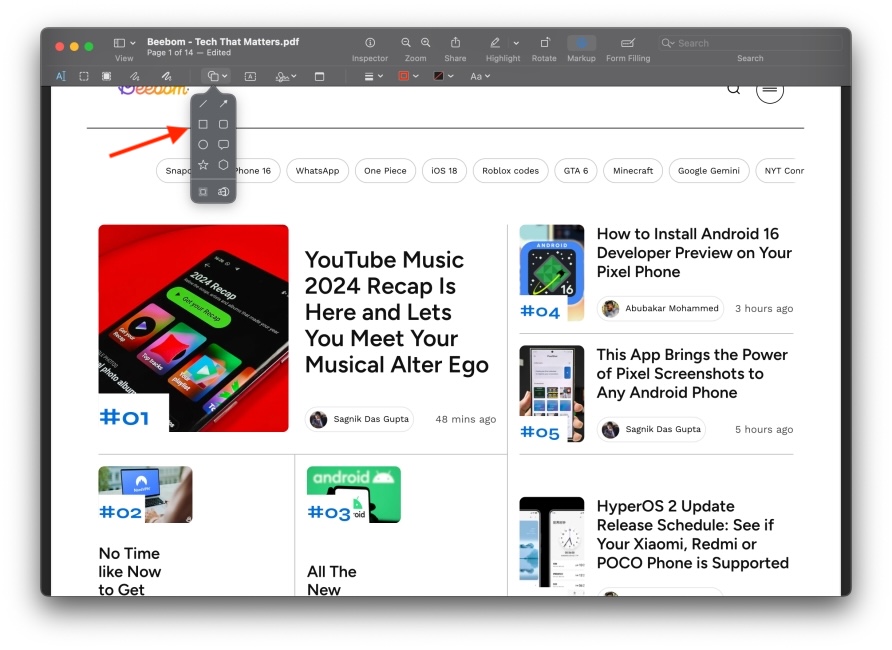
Task: Click author Abubakar Mohammed
Action: (x=660, y=309)
